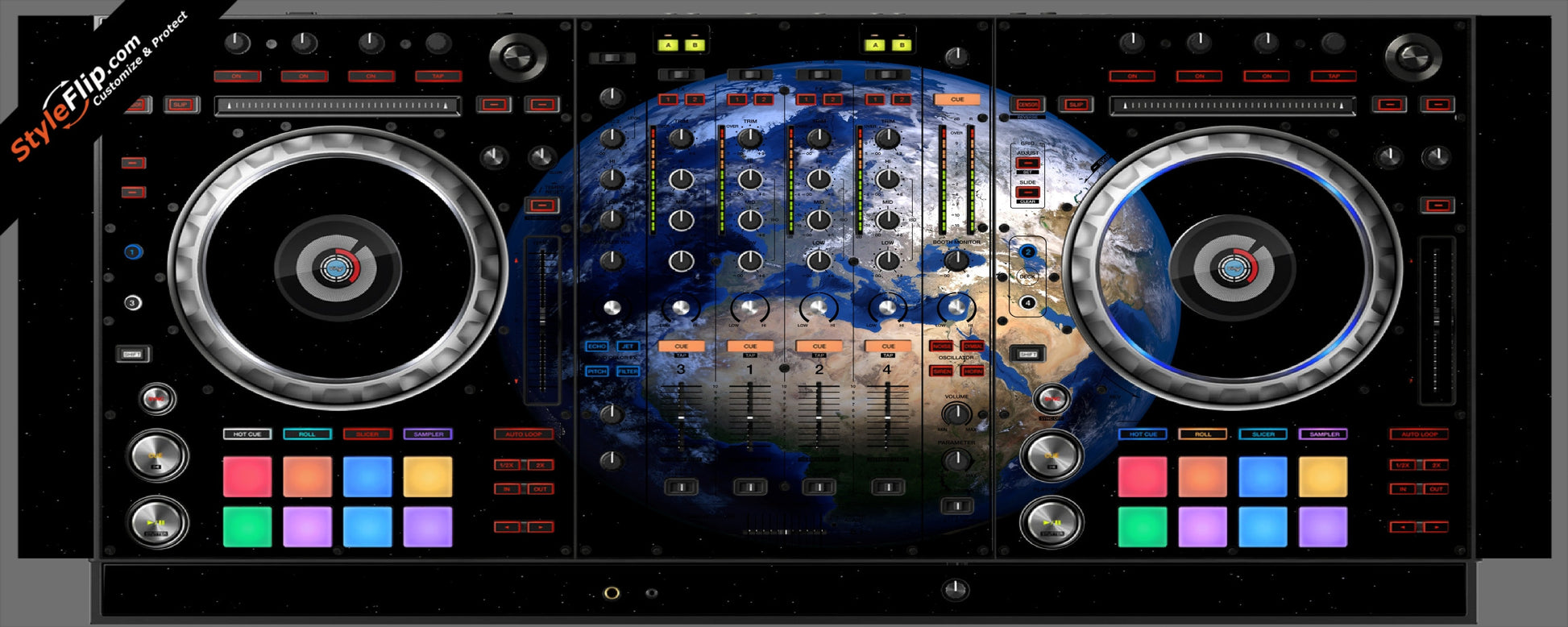Viewport: 1568px width, 627px height.
Task: Toggle right deck SLIP button
Action: pyautogui.click(x=1076, y=105)
